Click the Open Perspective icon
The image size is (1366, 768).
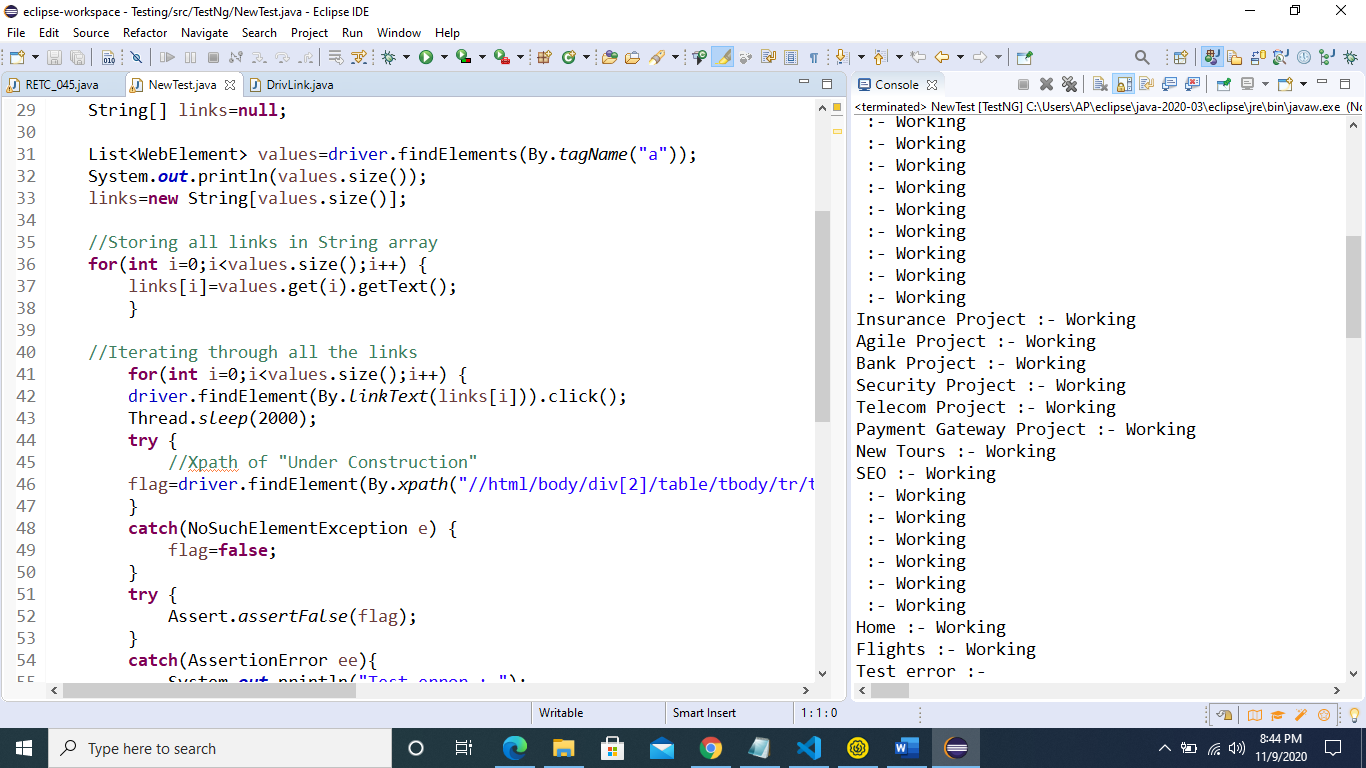[1180, 58]
